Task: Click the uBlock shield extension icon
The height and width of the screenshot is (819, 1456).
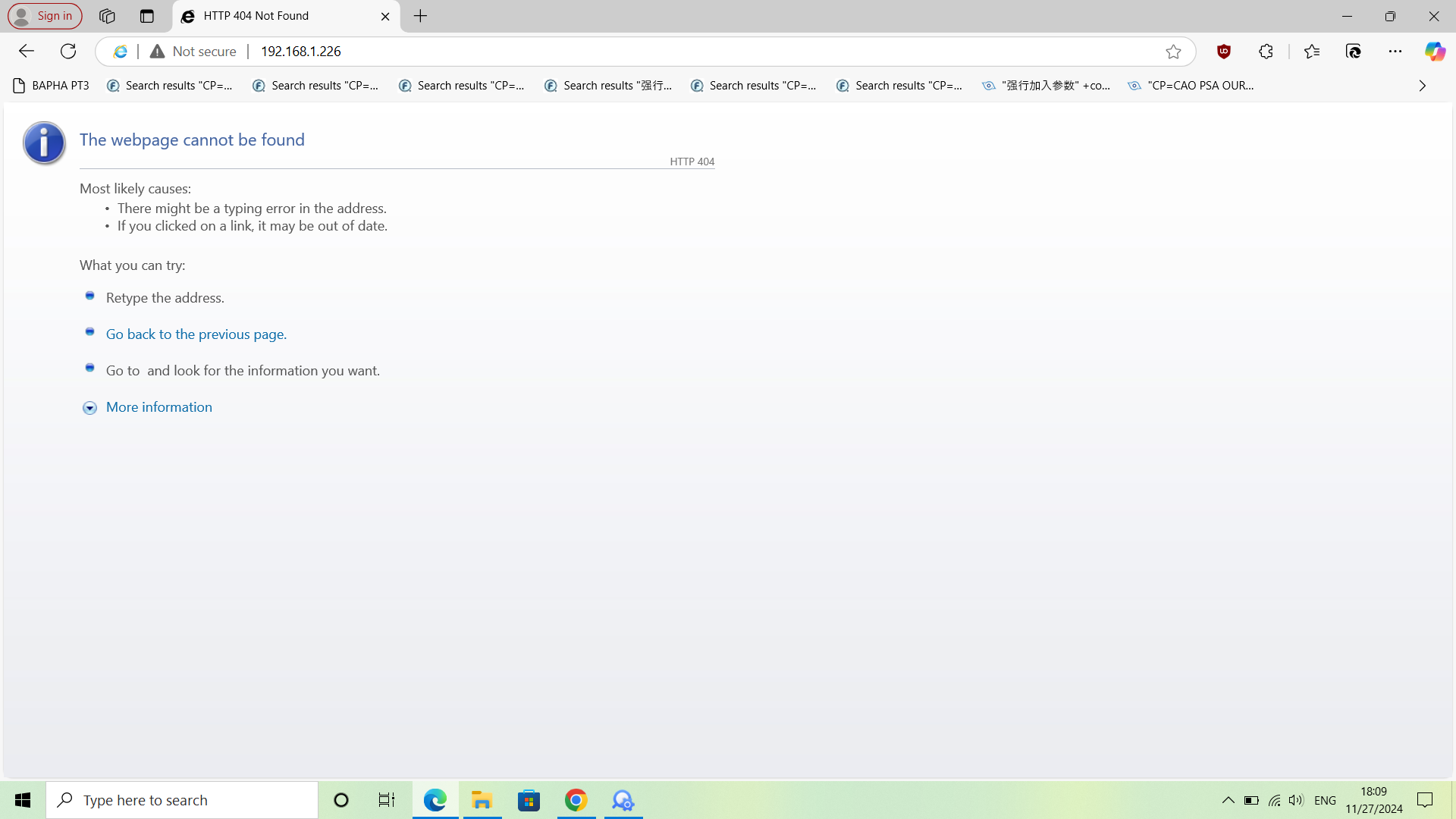Action: click(x=1223, y=52)
